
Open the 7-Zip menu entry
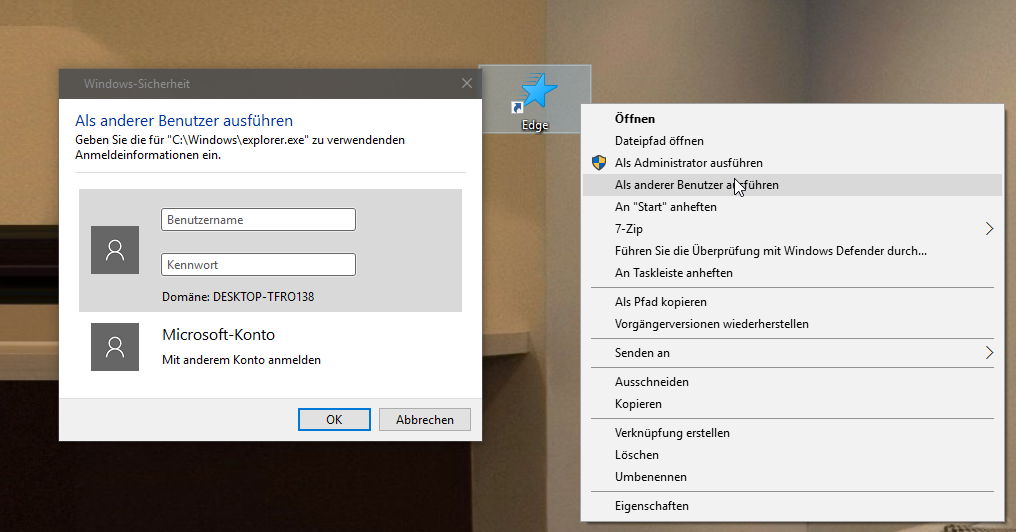pyautogui.click(x=792, y=229)
